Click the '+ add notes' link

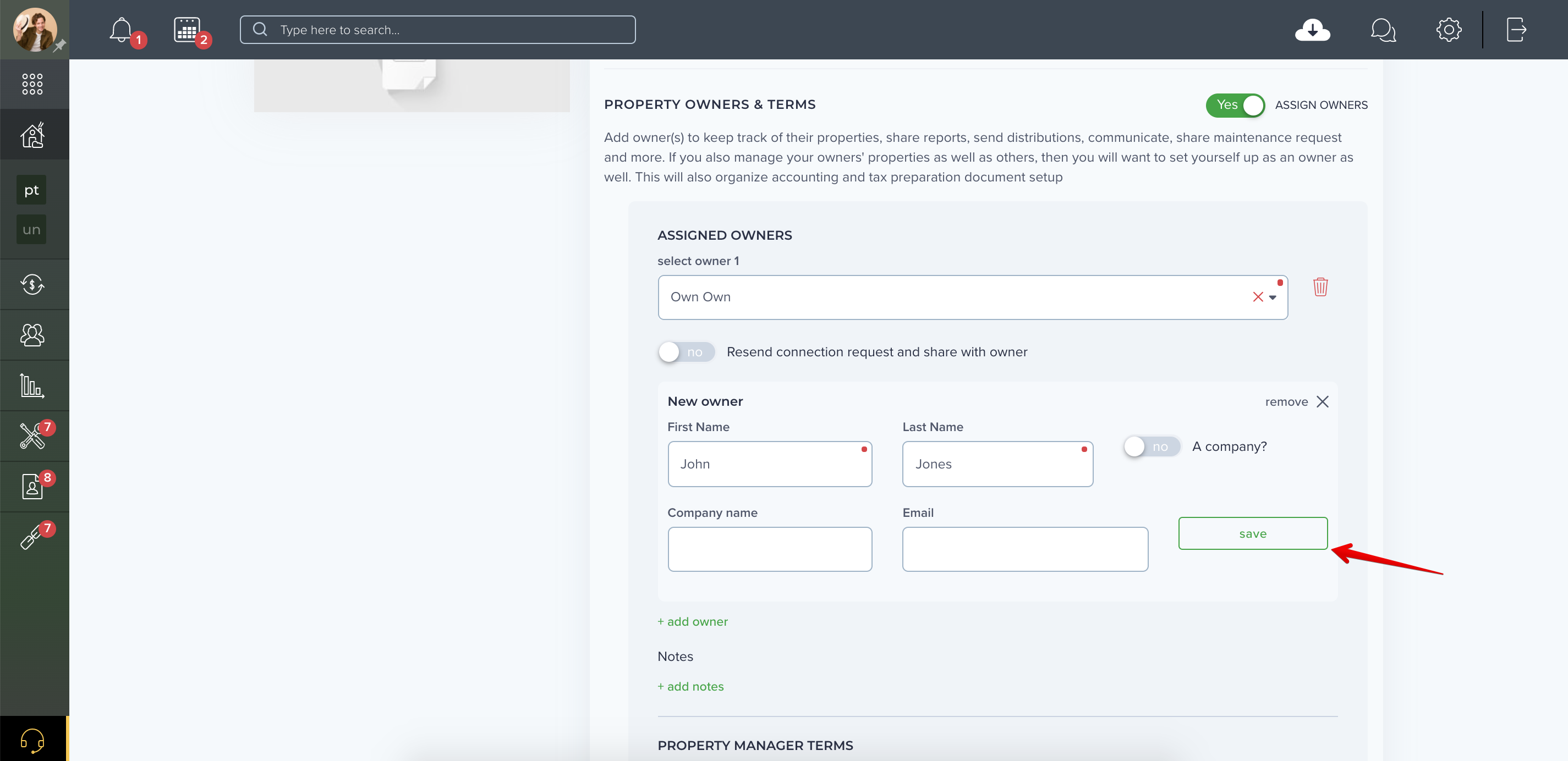coord(691,686)
